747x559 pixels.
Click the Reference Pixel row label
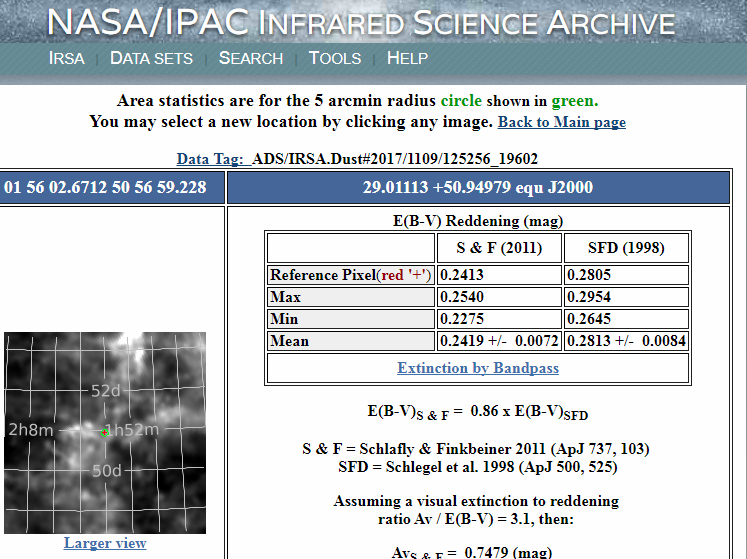[x=351, y=275]
